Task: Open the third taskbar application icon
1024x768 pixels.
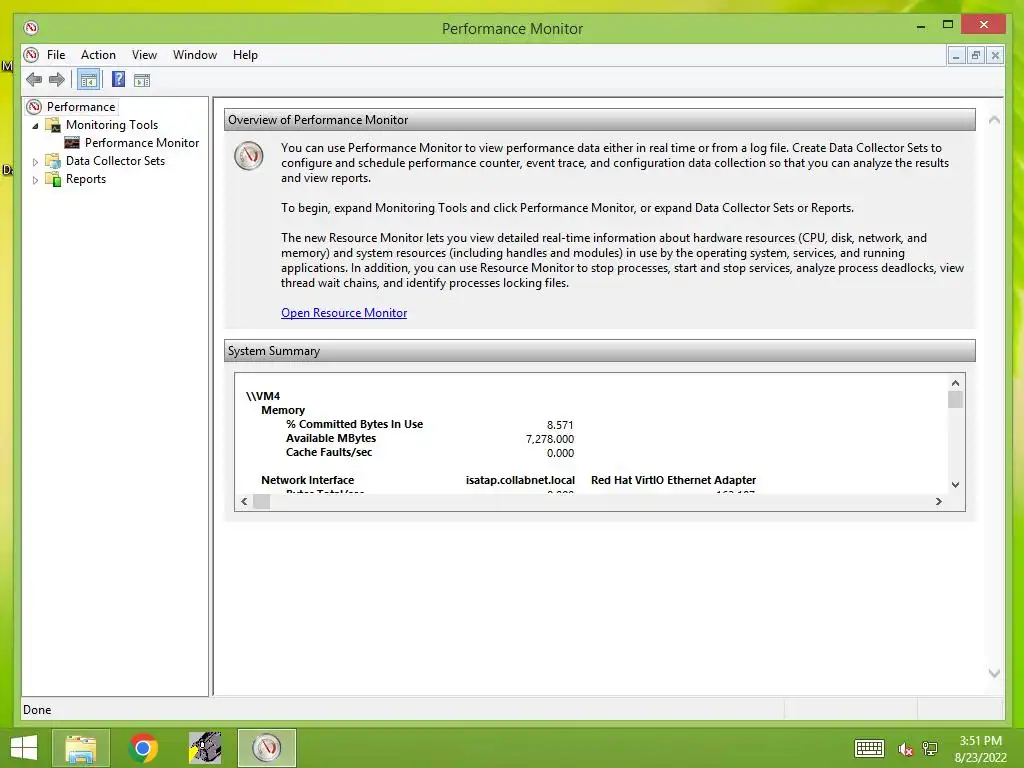Action: [x=205, y=748]
